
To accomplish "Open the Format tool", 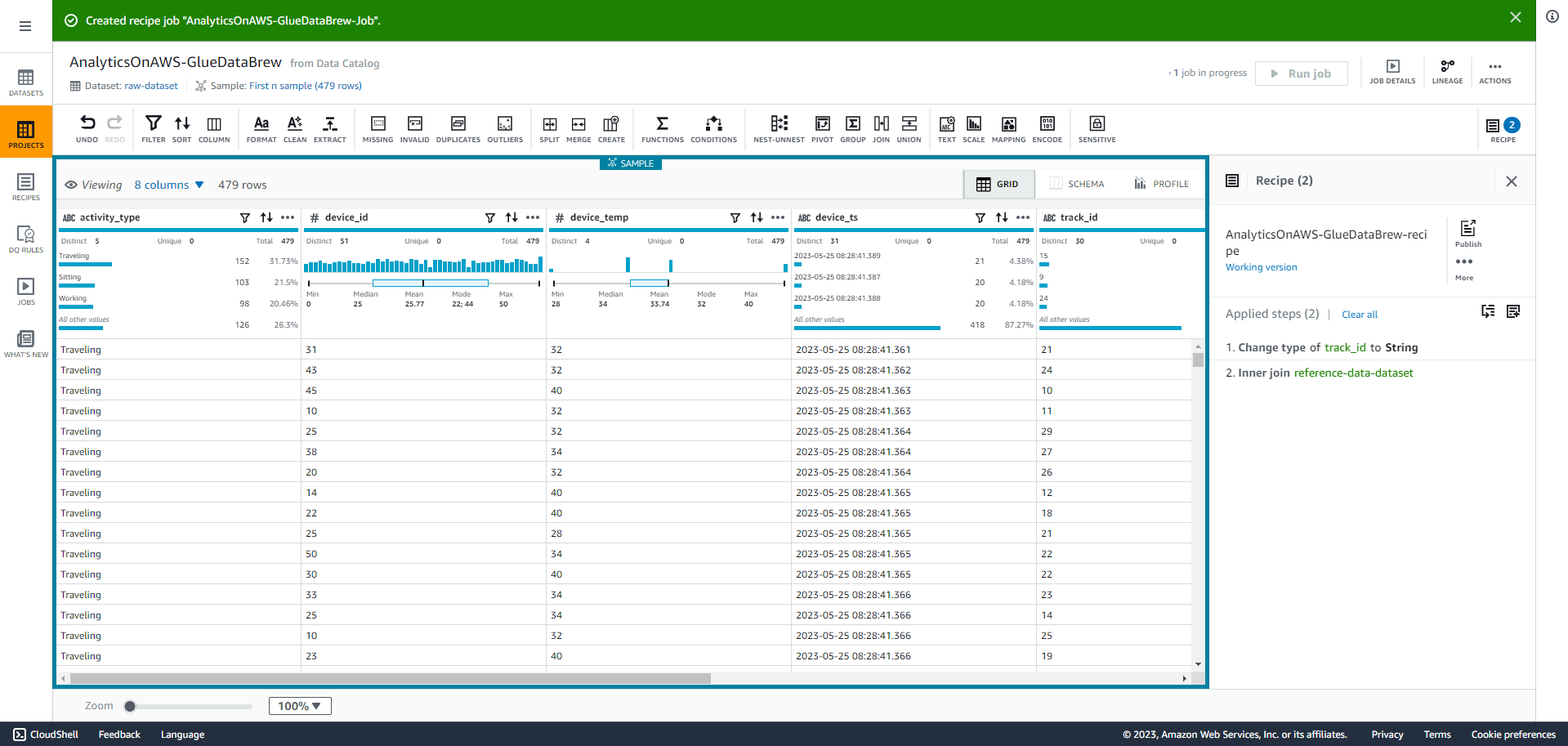I will click(261, 129).
